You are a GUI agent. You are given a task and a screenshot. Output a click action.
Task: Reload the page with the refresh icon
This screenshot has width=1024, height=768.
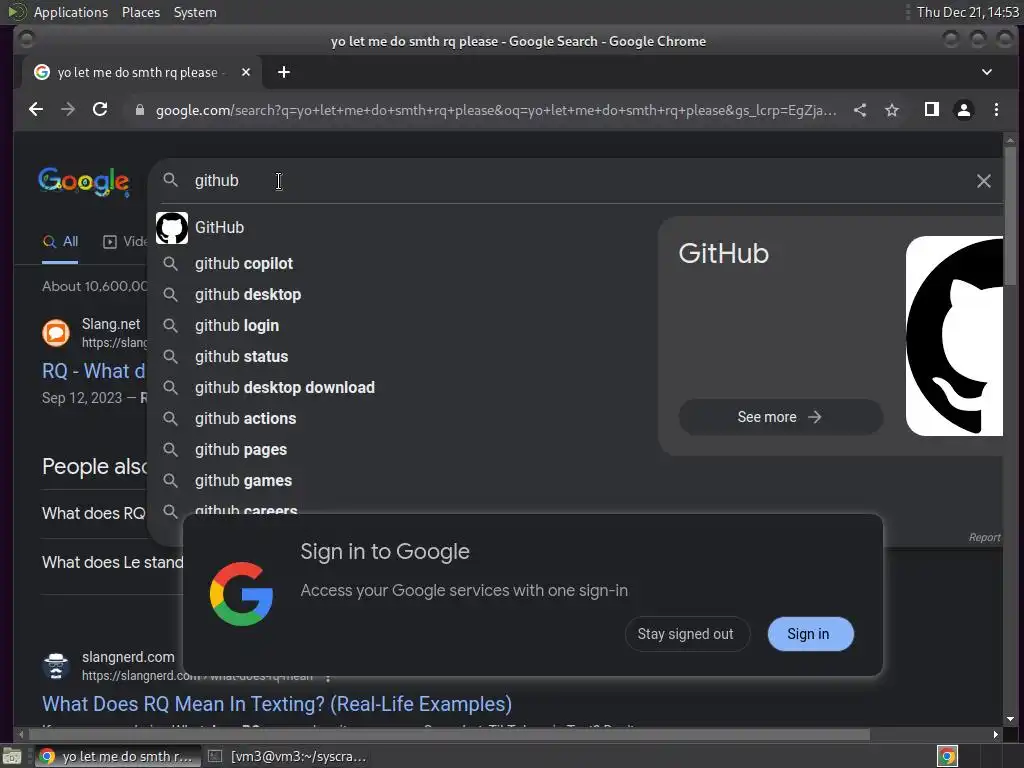[100, 109]
